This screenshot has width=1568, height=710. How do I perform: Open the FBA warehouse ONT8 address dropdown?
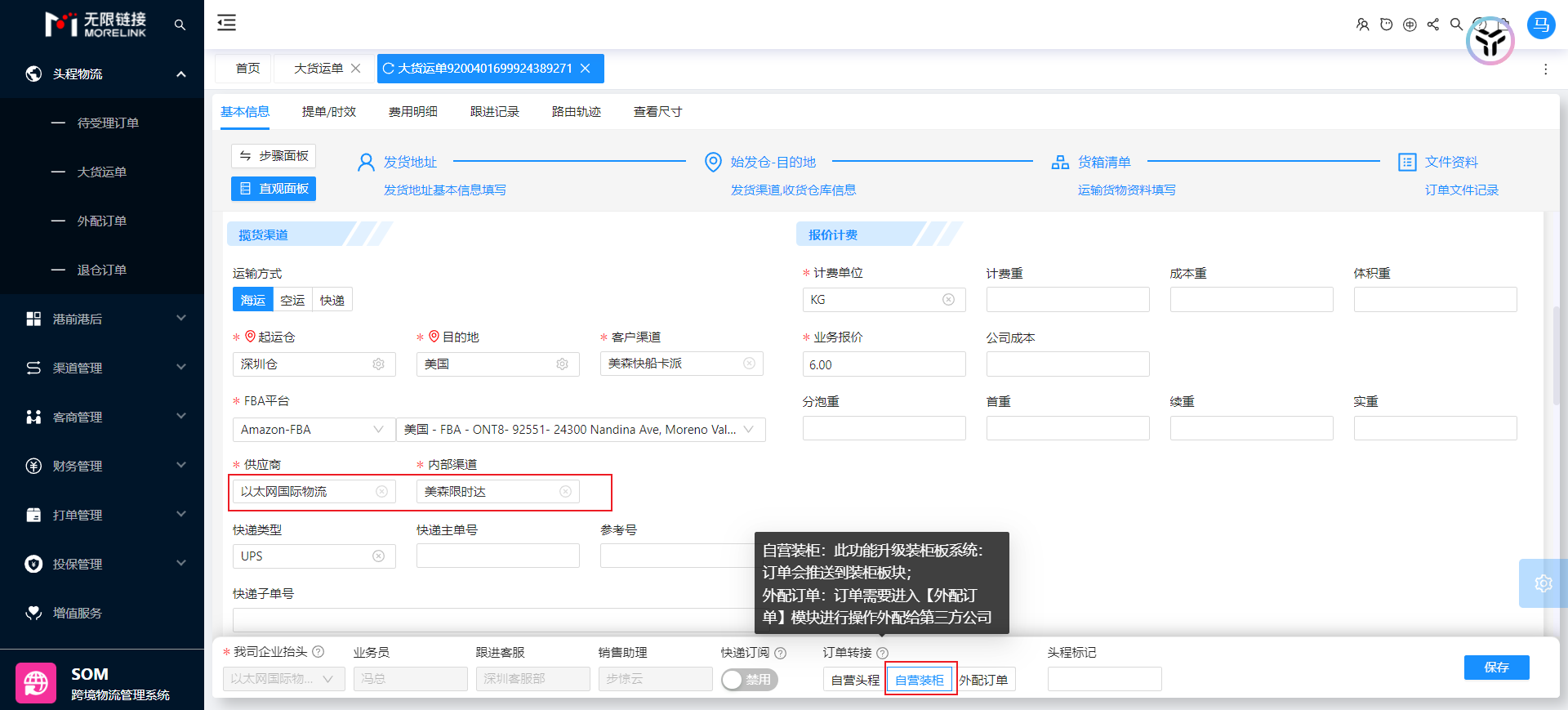(x=581, y=430)
